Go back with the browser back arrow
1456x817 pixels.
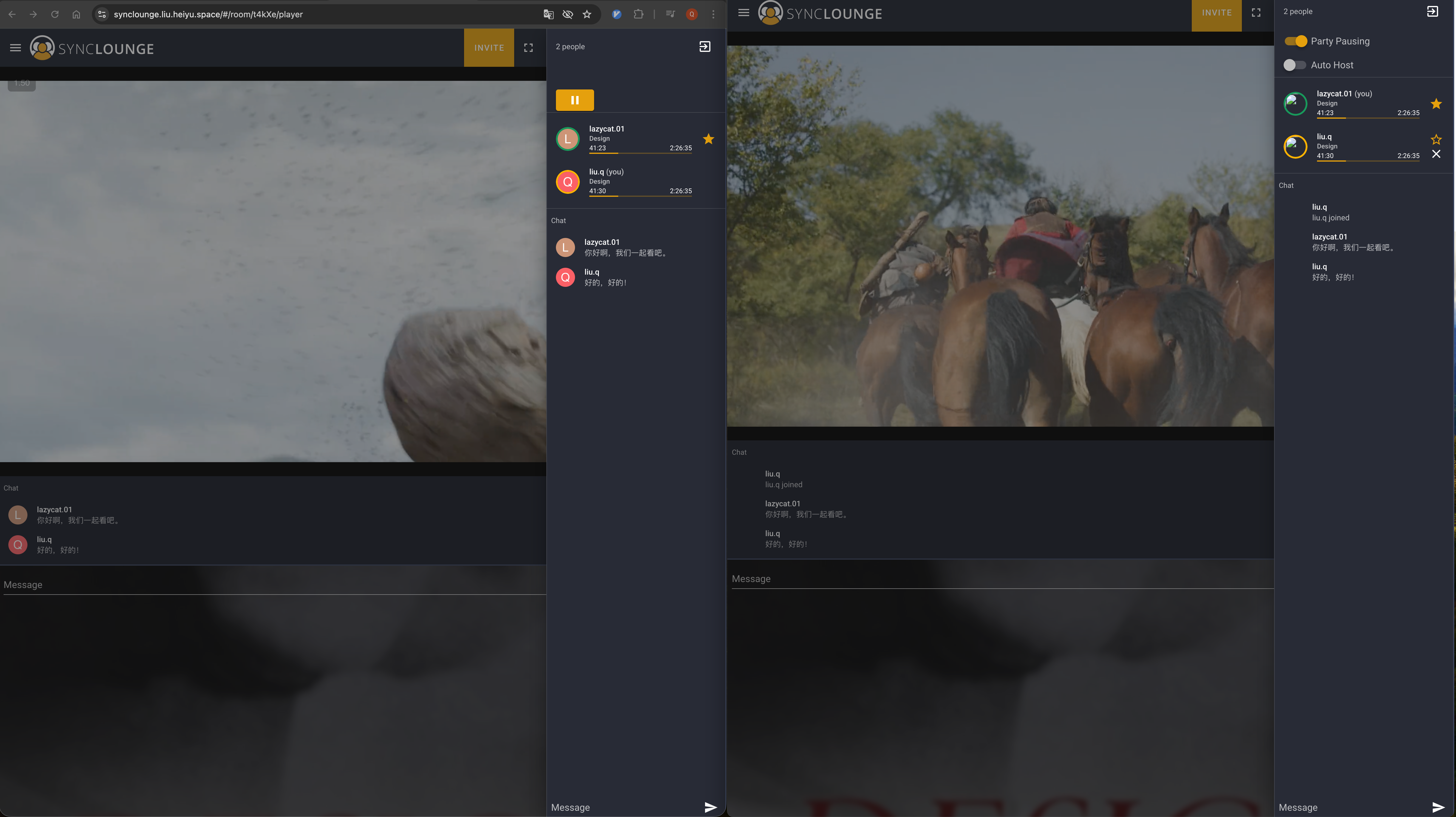(x=12, y=14)
